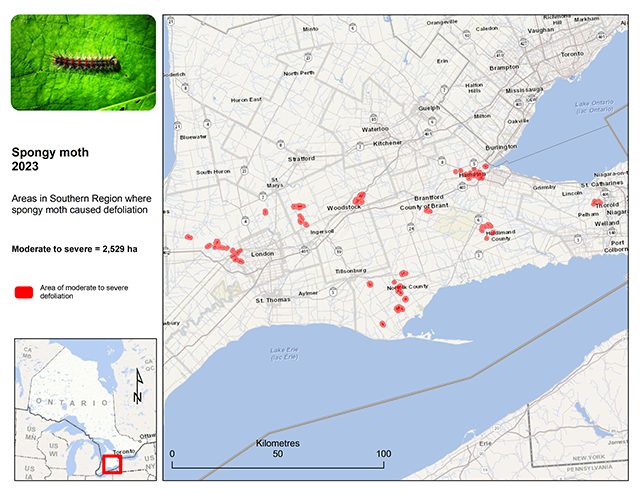640x495 pixels.
Task: Click the Welland label
Action: [x=607, y=223]
